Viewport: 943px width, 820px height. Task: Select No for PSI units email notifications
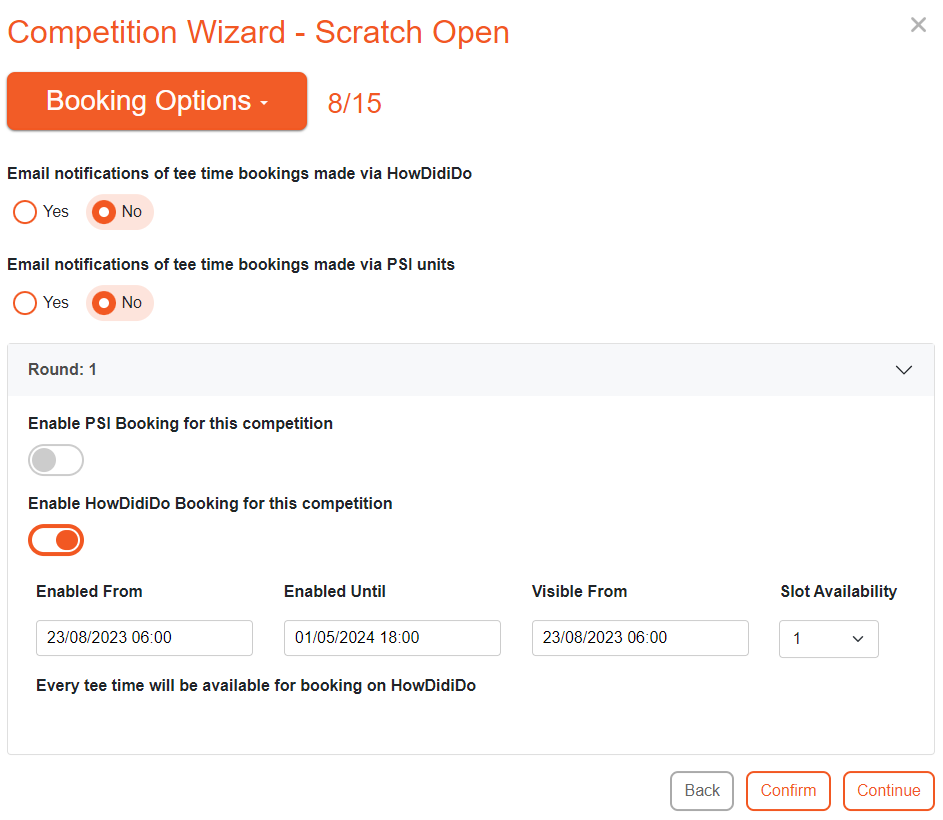[103, 302]
